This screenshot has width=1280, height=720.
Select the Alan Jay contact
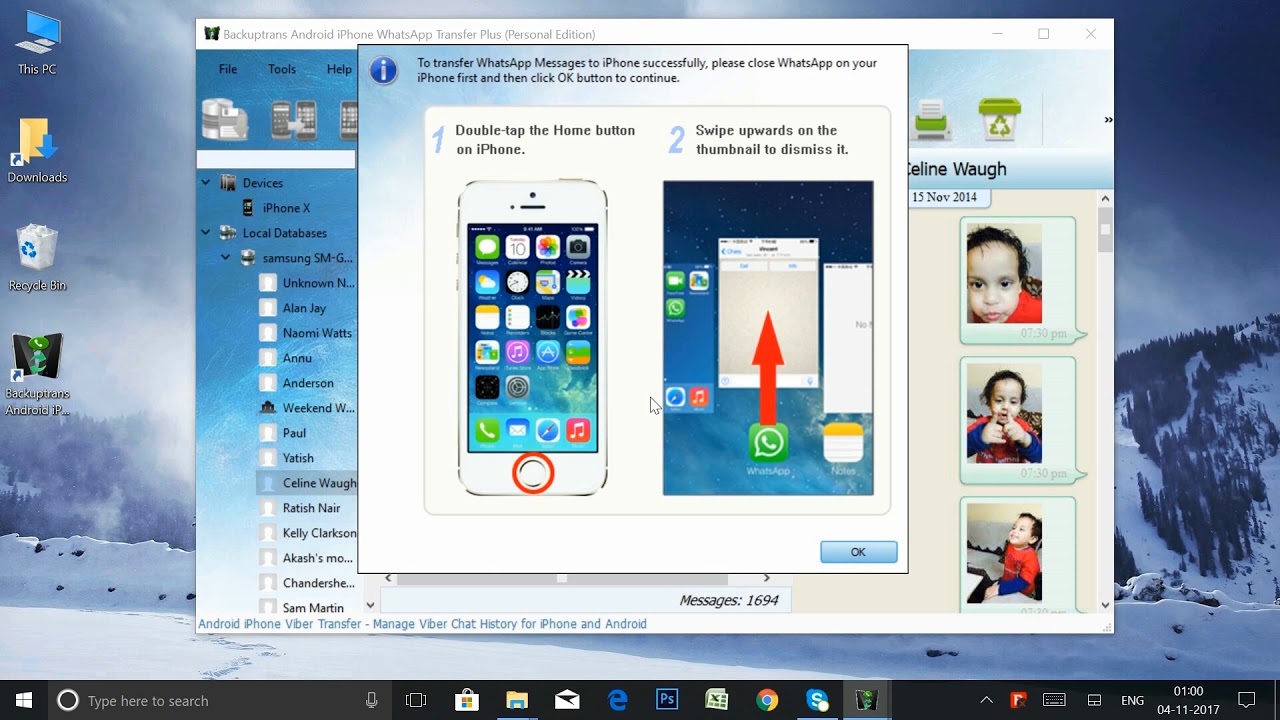(x=304, y=308)
